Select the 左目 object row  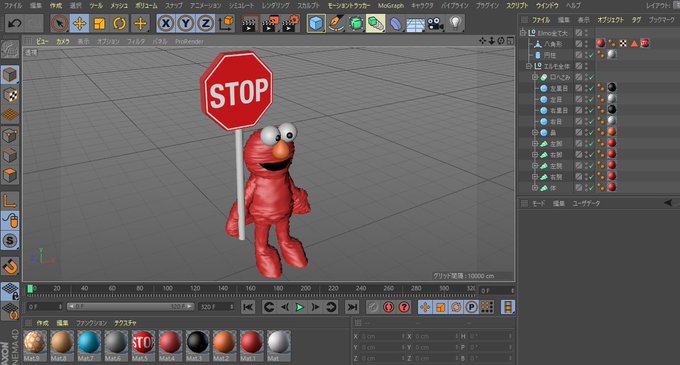556,99
